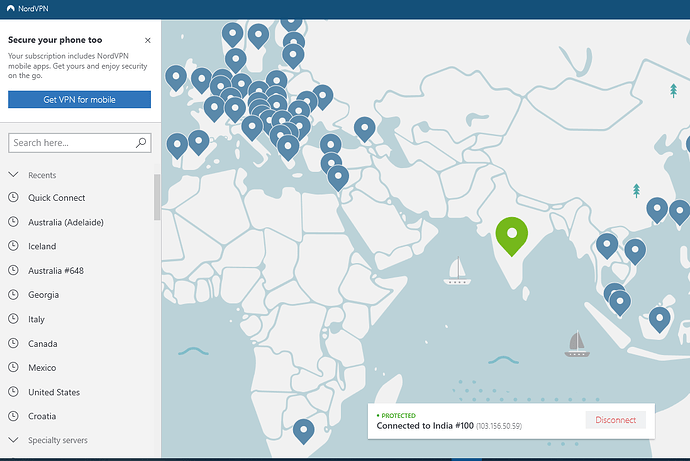Select Croatia from recents
690x461 pixels.
pos(42,416)
